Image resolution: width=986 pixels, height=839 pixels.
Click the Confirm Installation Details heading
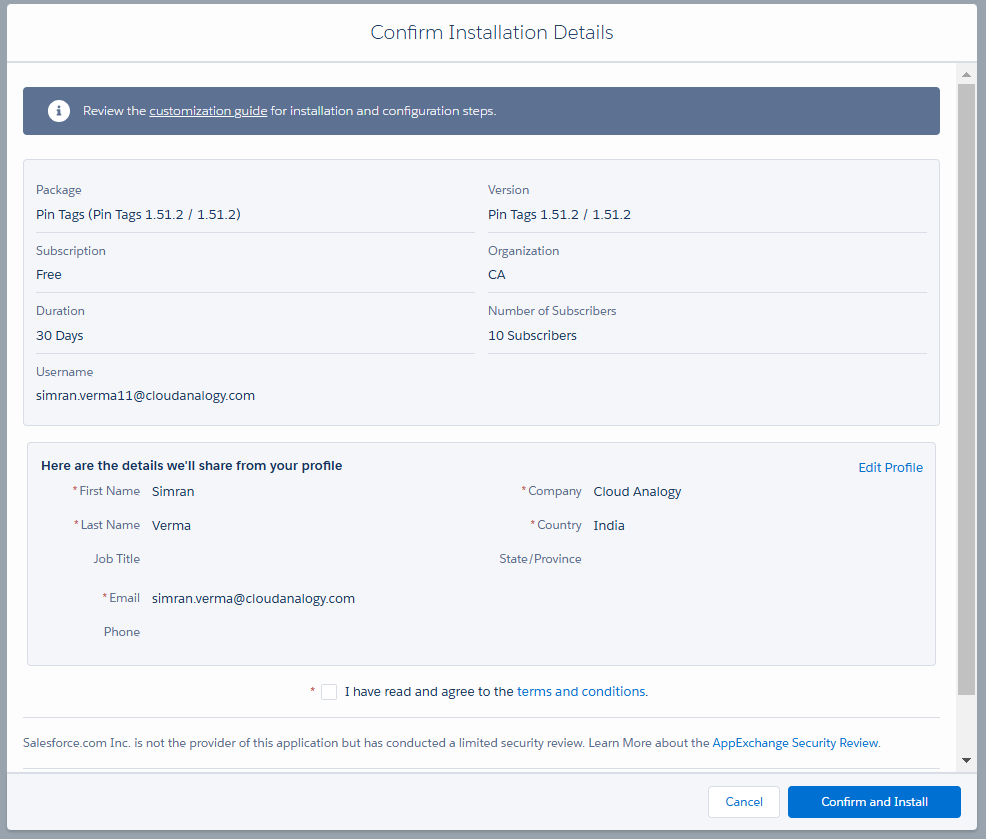click(492, 33)
